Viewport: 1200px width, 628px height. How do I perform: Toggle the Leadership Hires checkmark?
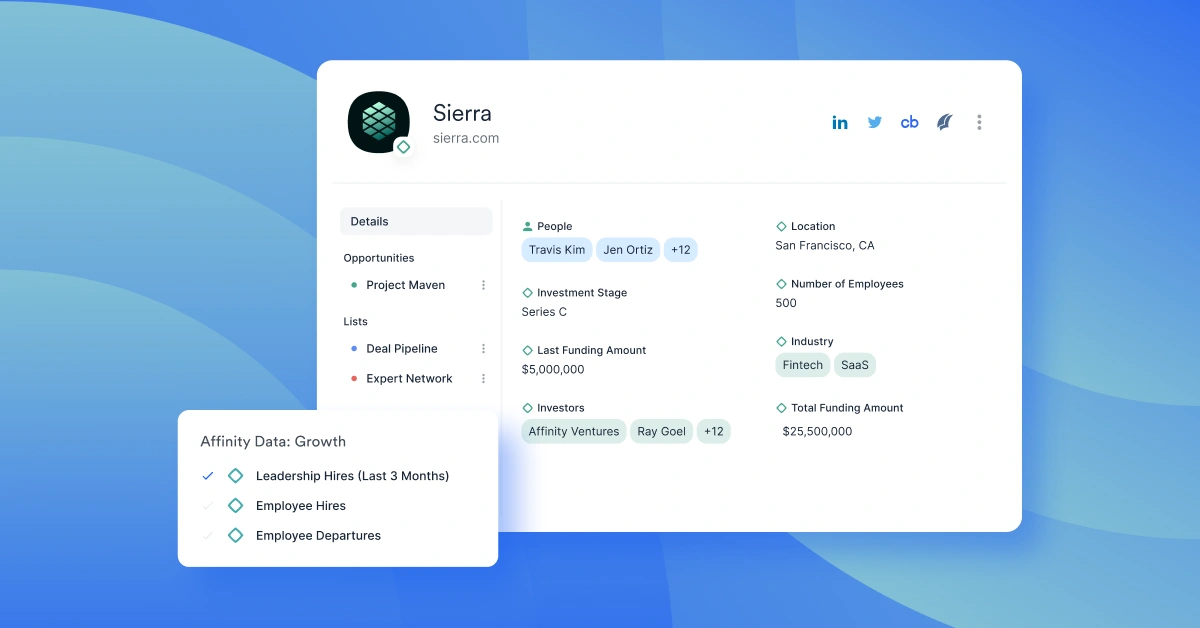point(208,476)
